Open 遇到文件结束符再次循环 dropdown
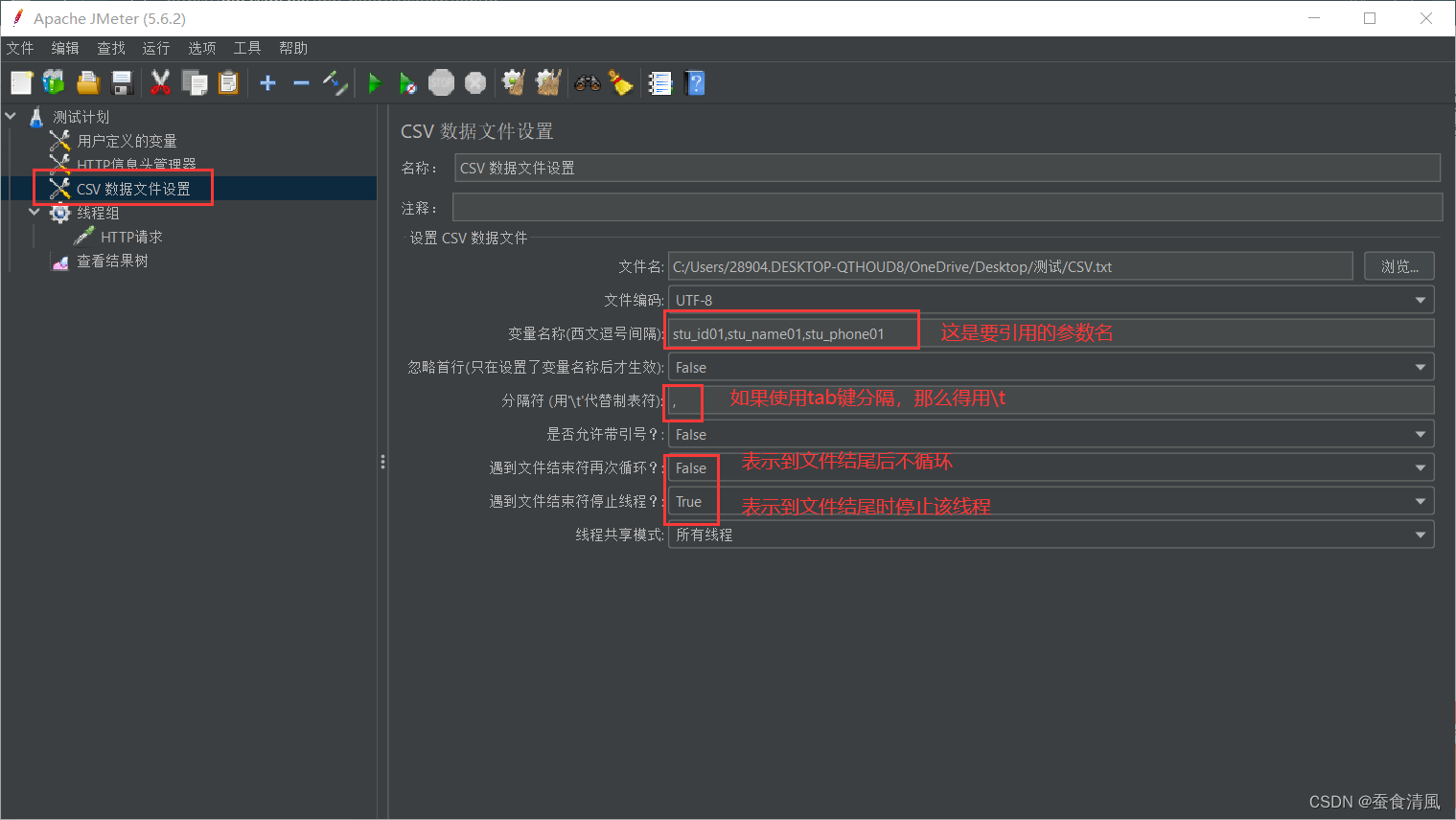Image resolution: width=1456 pixels, height=820 pixels. (1052, 467)
